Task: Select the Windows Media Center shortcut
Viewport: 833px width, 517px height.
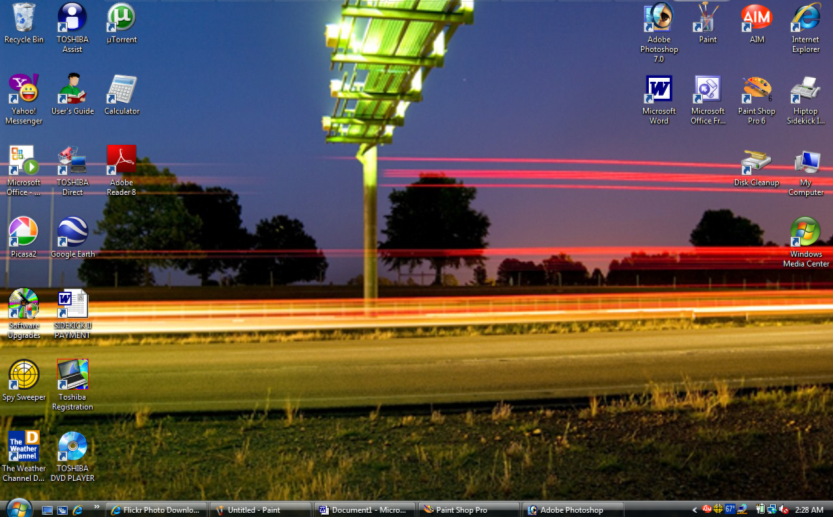Action: (805, 242)
